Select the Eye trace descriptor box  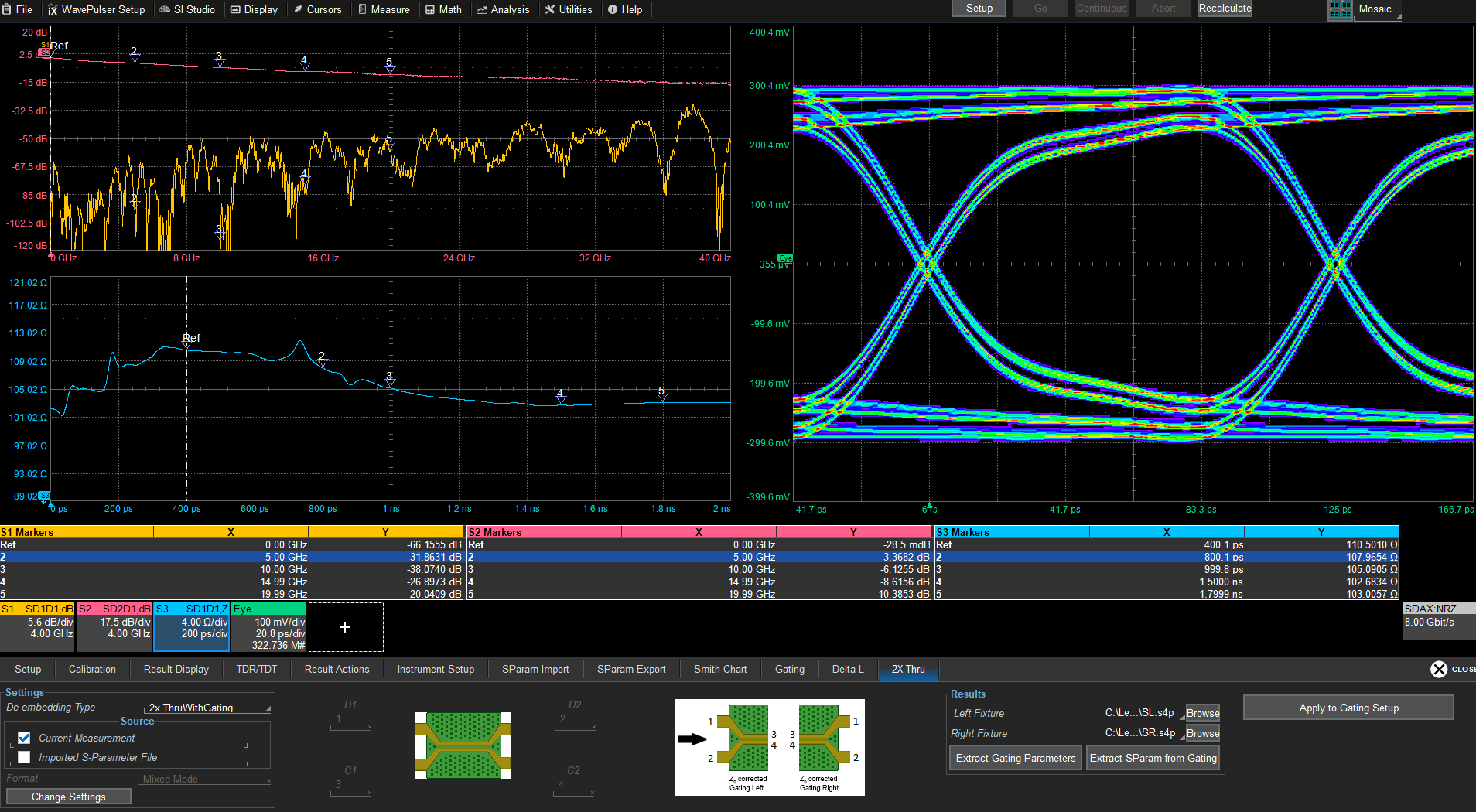(268, 627)
